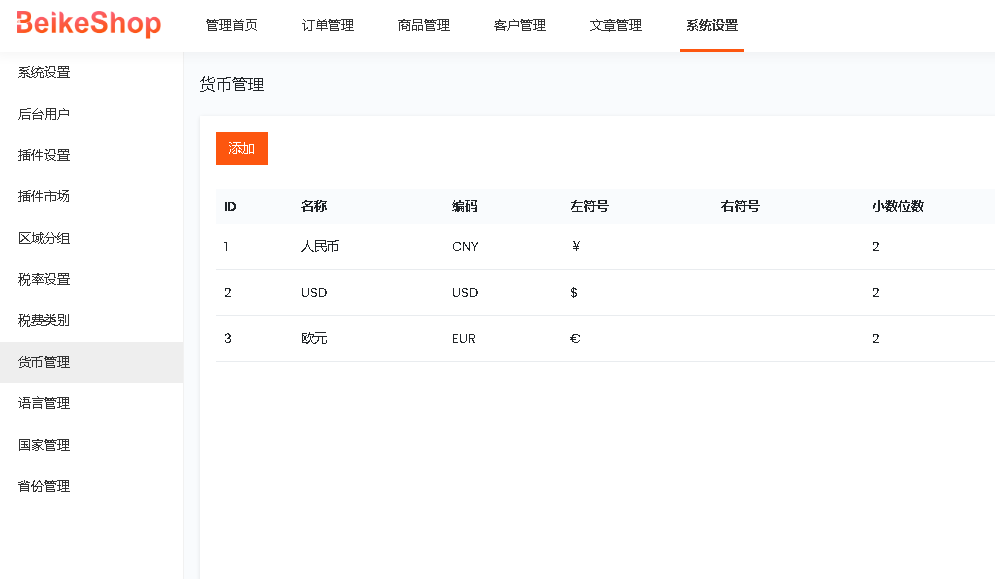The width and height of the screenshot is (995, 579).
Task: Open the 添加 button to add a currency
Action: 241,148
